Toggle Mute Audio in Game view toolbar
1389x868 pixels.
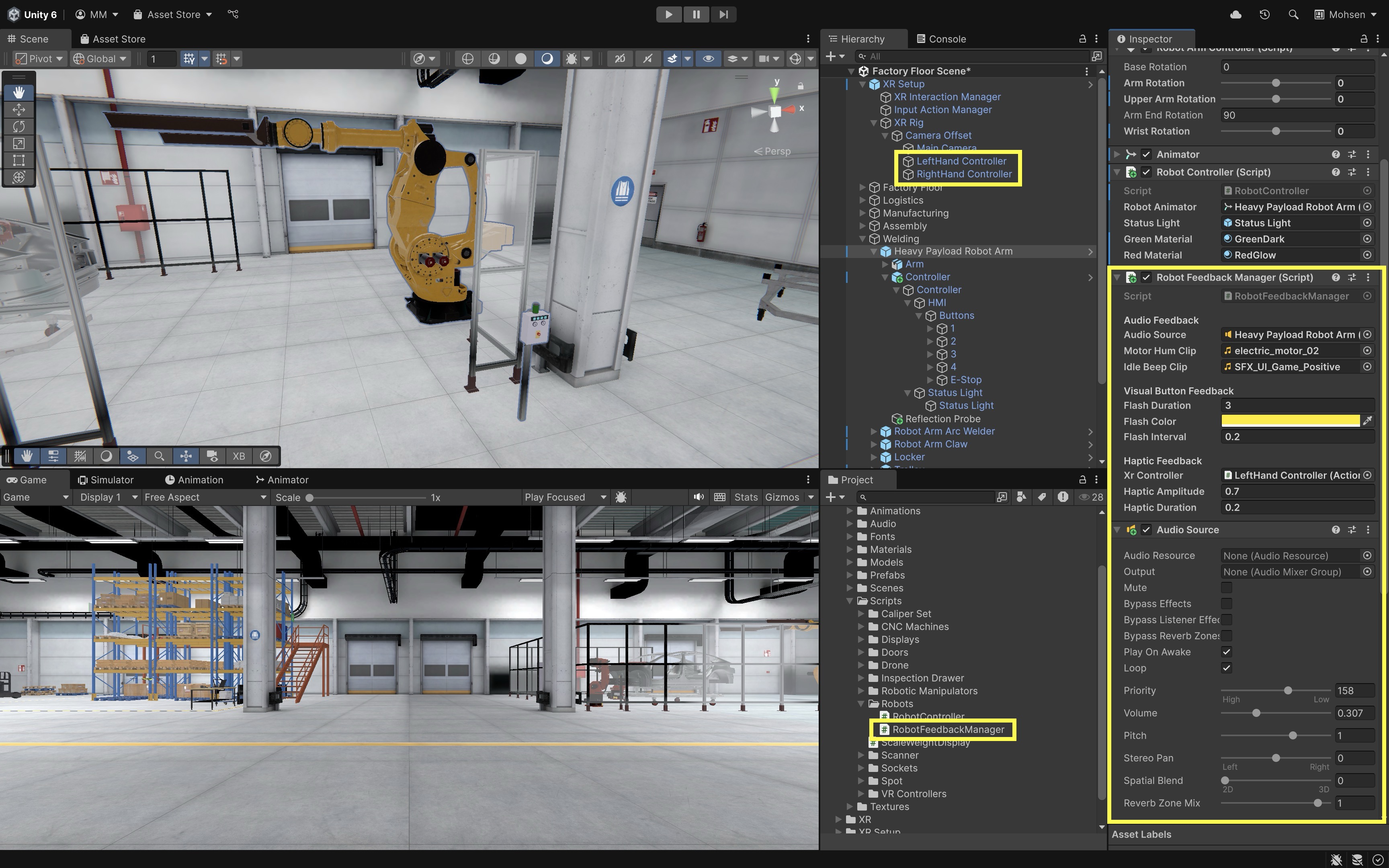pyautogui.click(x=698, y=497)
